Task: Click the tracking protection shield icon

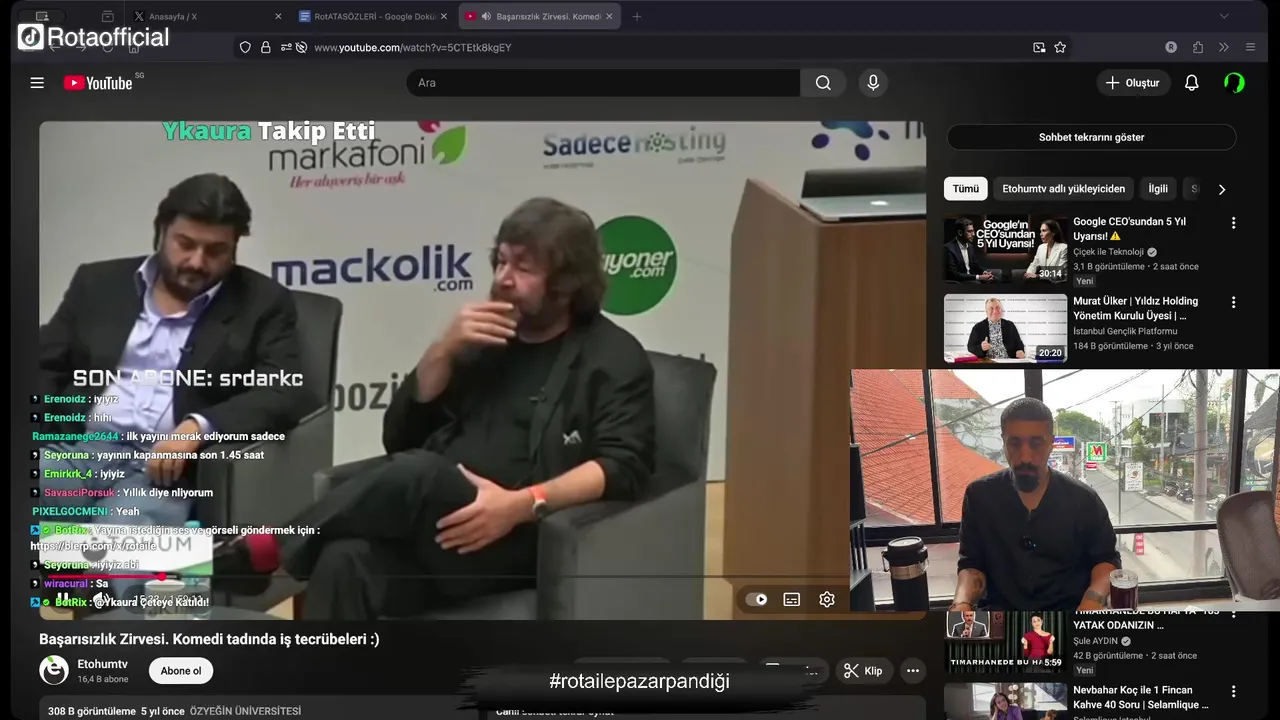Action: click(x=245, y=47)
